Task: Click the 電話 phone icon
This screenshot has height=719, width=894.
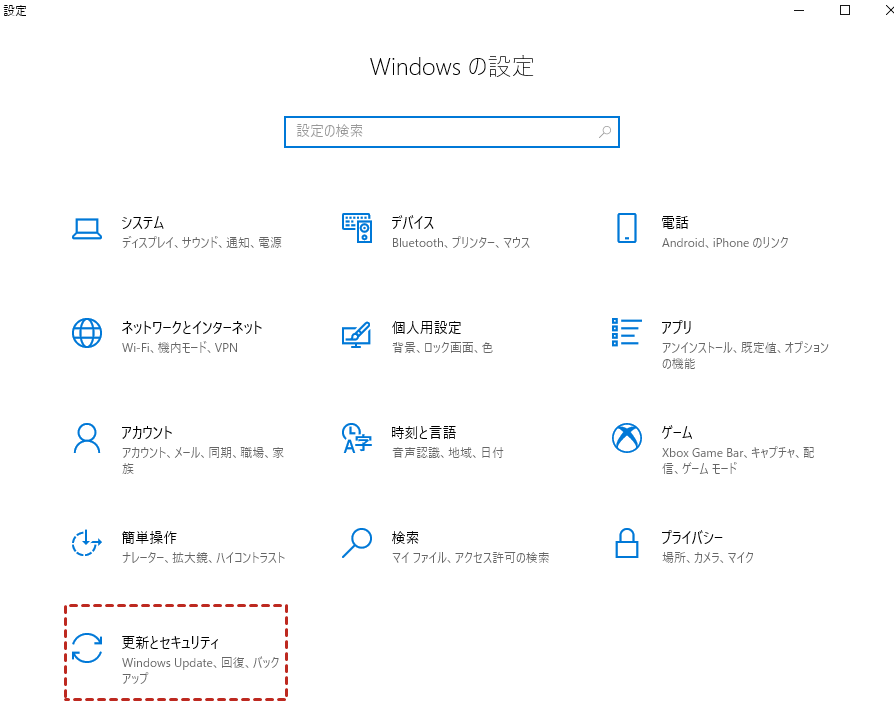Action: click(627, 228)
